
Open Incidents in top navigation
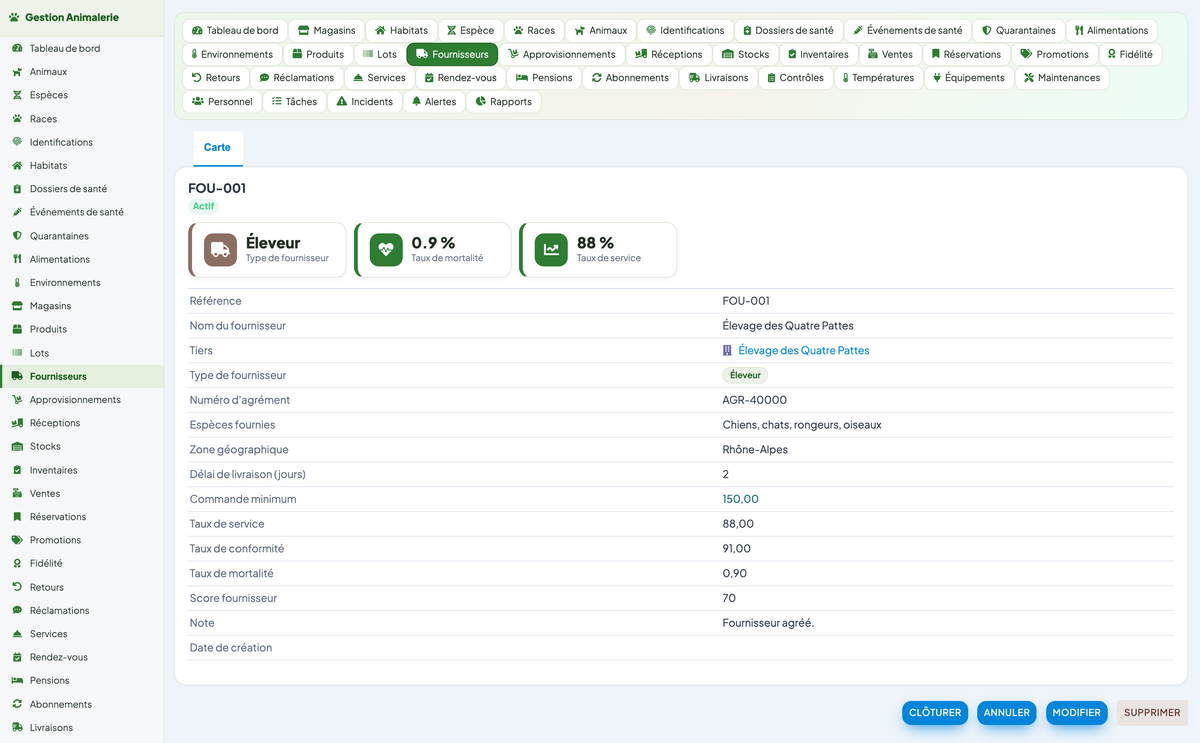pyautogui.click(x=364, y=101)
